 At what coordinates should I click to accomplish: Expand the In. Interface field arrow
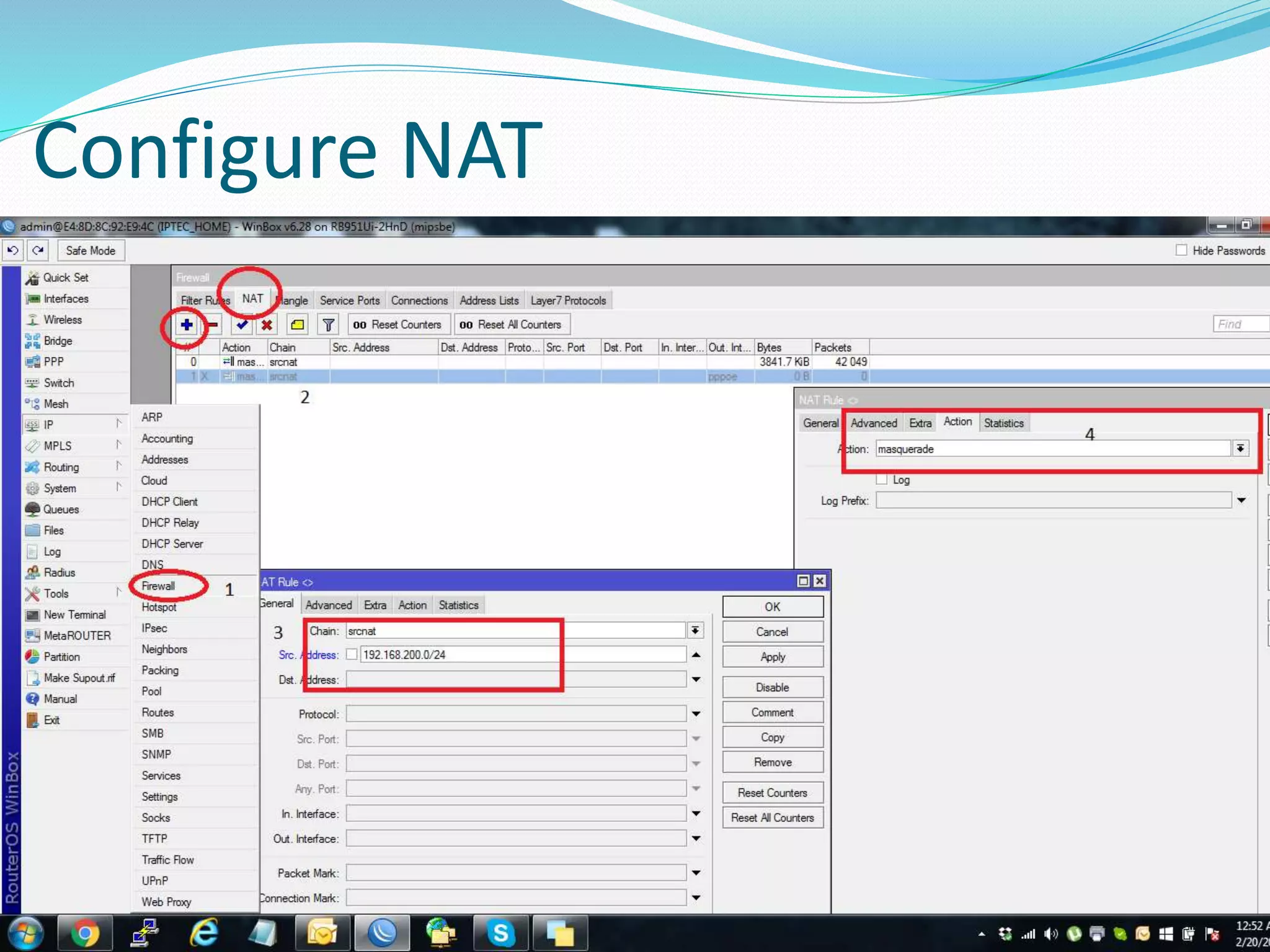[696, 814]
